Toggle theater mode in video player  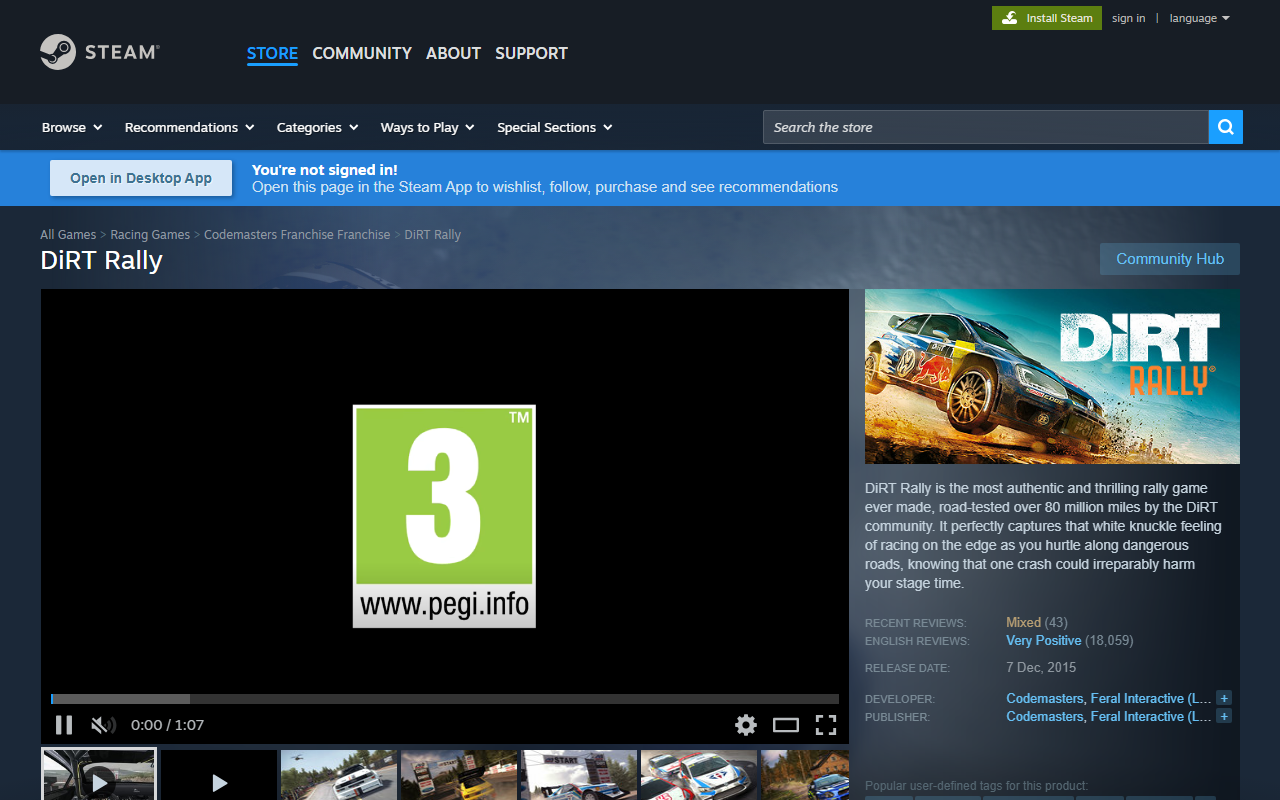(x=786, y=725)
